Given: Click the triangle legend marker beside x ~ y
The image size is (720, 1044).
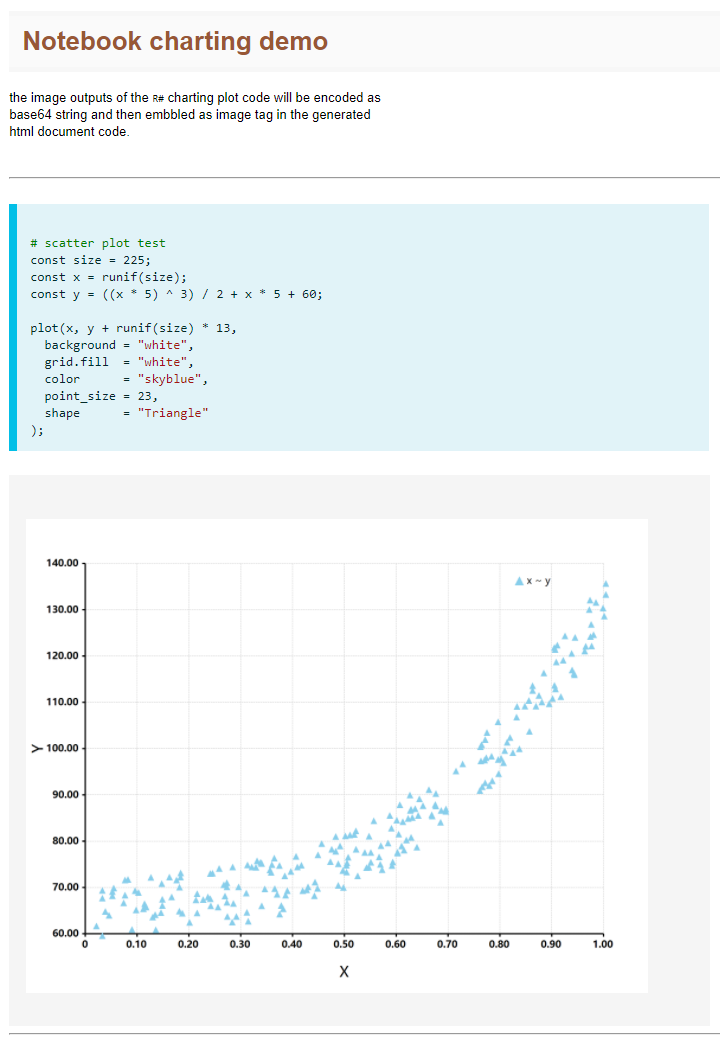Looking at the screenshot, I should coord(518,581).
